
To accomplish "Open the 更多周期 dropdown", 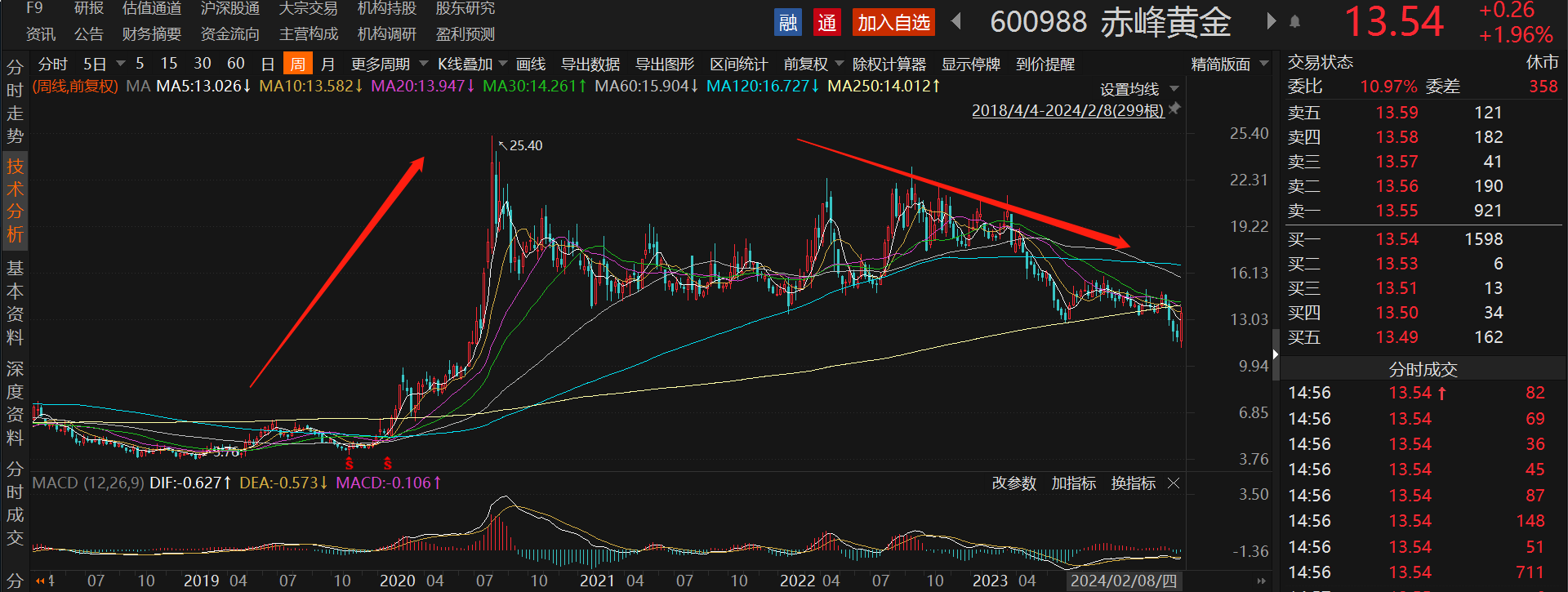I will 389,64.
